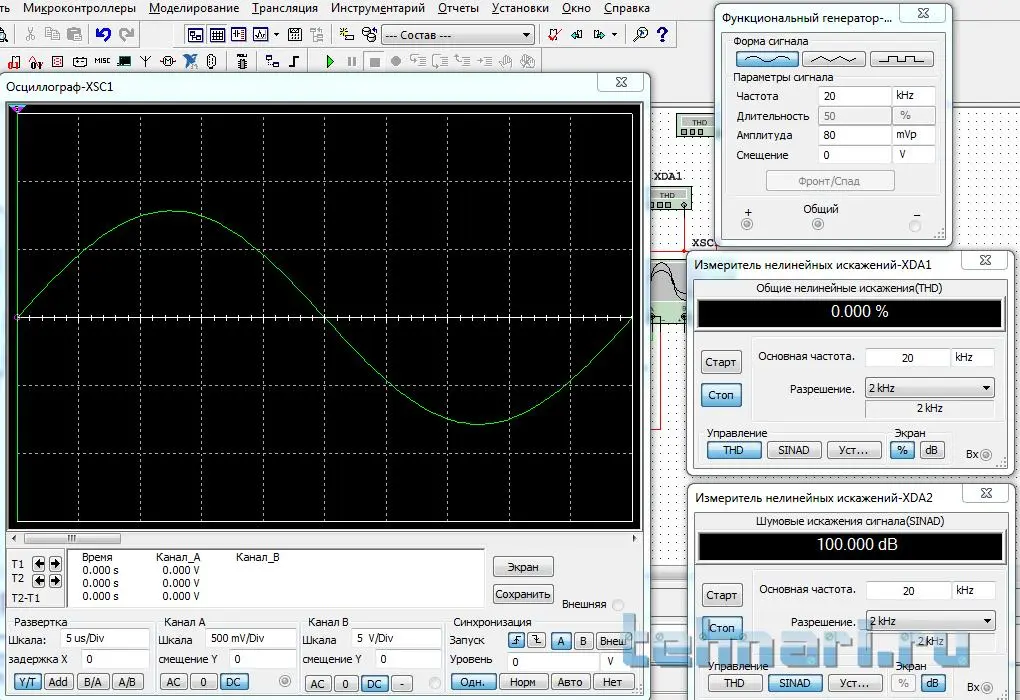
Task: Move cursor T1 right with arrow
Action: click(x=55, y=564)
